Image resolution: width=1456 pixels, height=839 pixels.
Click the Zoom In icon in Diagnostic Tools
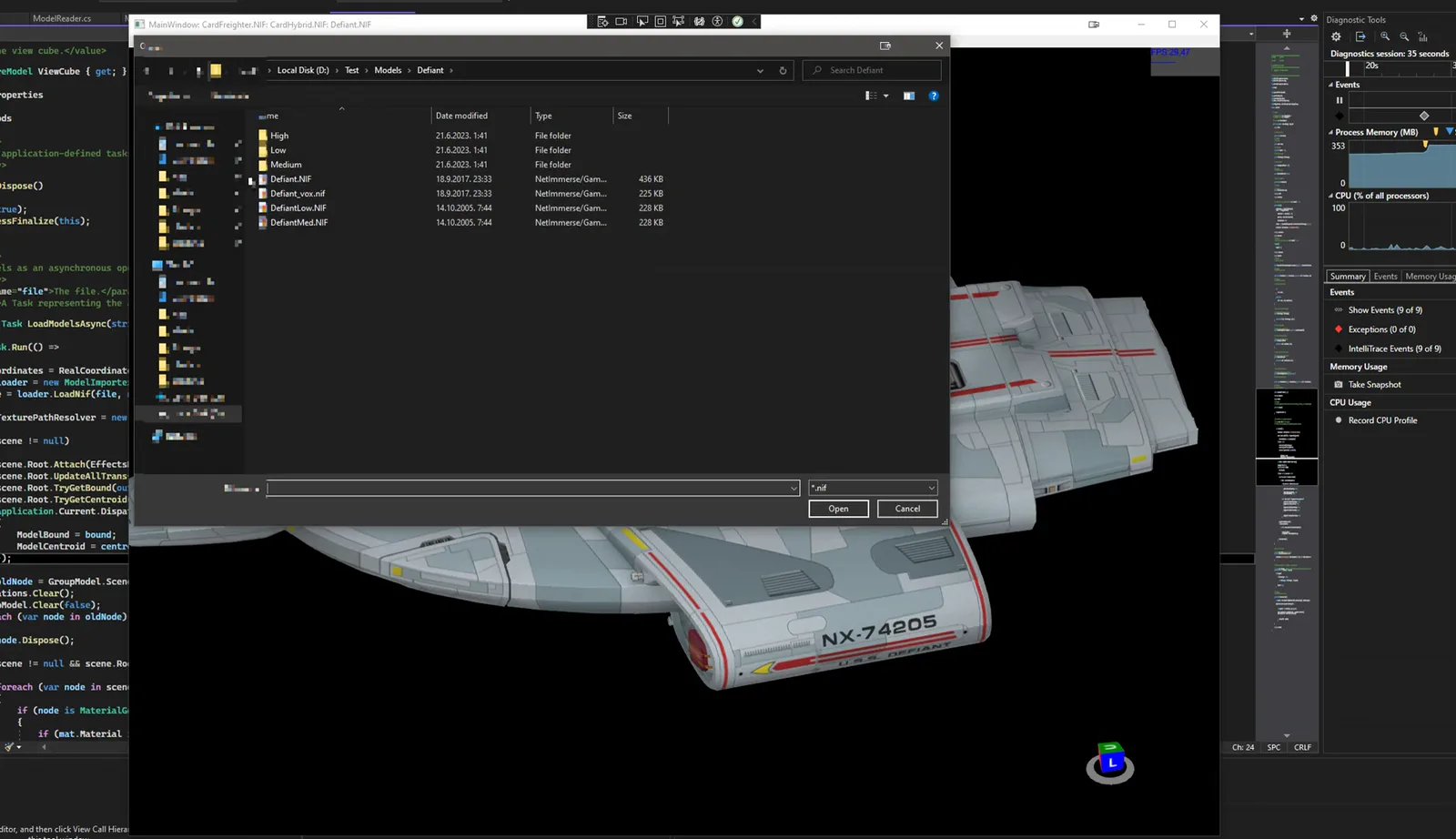(x=1385, y=36)
